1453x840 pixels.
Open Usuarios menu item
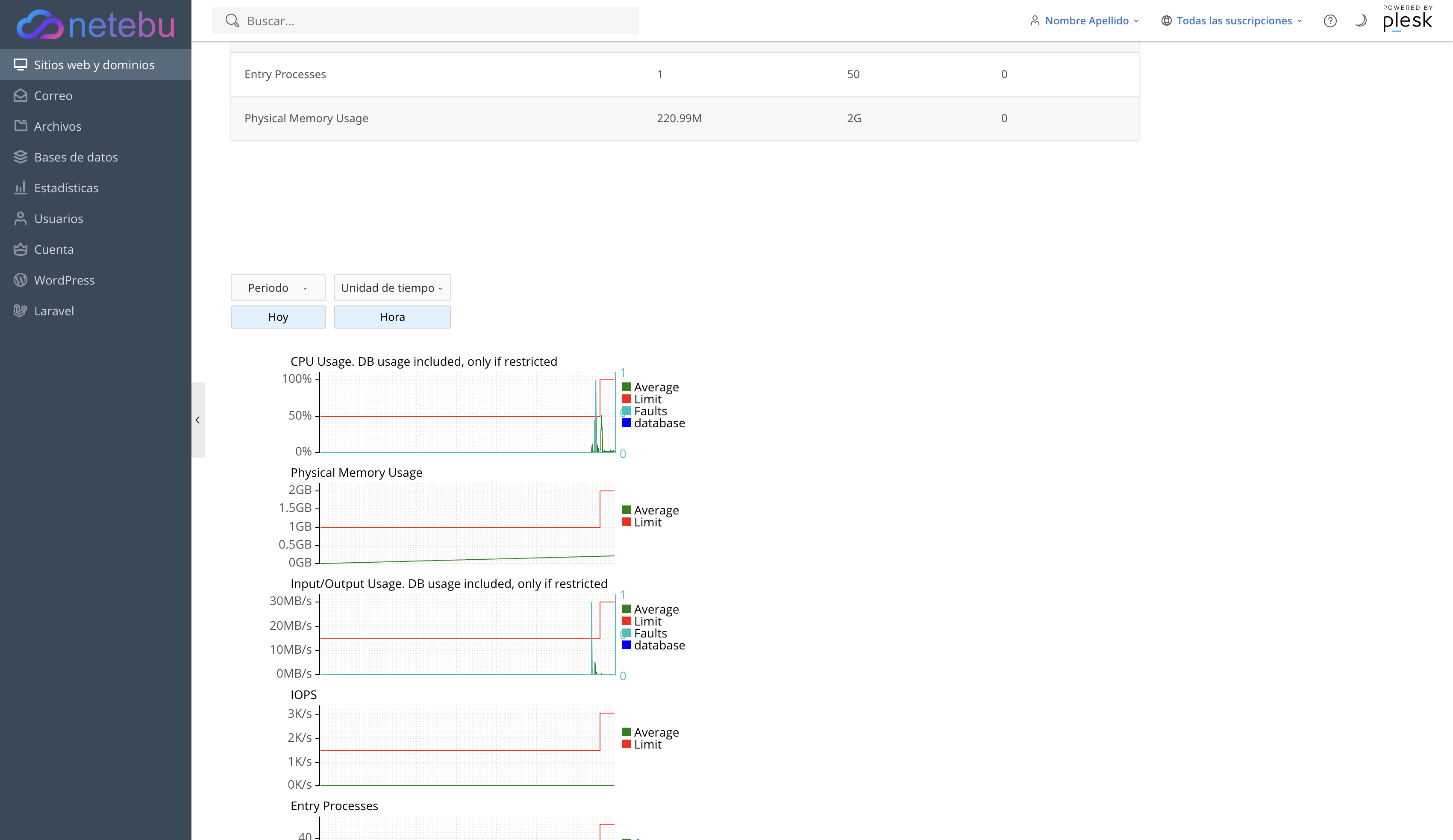tap(96, 218)
